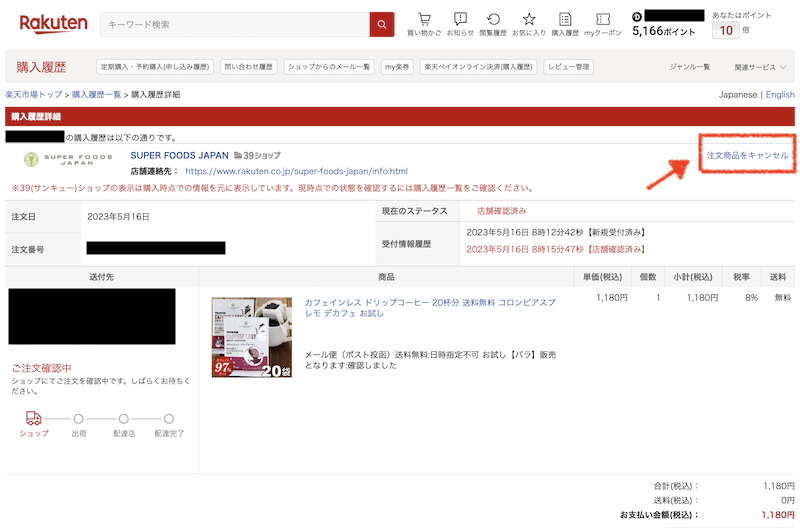Screen dimensions: 800x528
Task: Click order date 2023年5月16日
Action: coord(118,217)
